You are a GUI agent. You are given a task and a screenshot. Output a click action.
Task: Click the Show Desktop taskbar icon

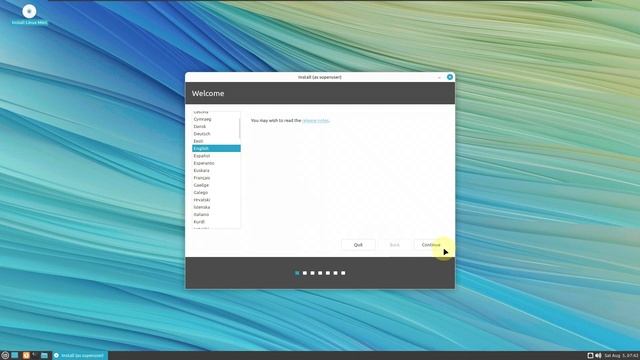click(15, 356)
